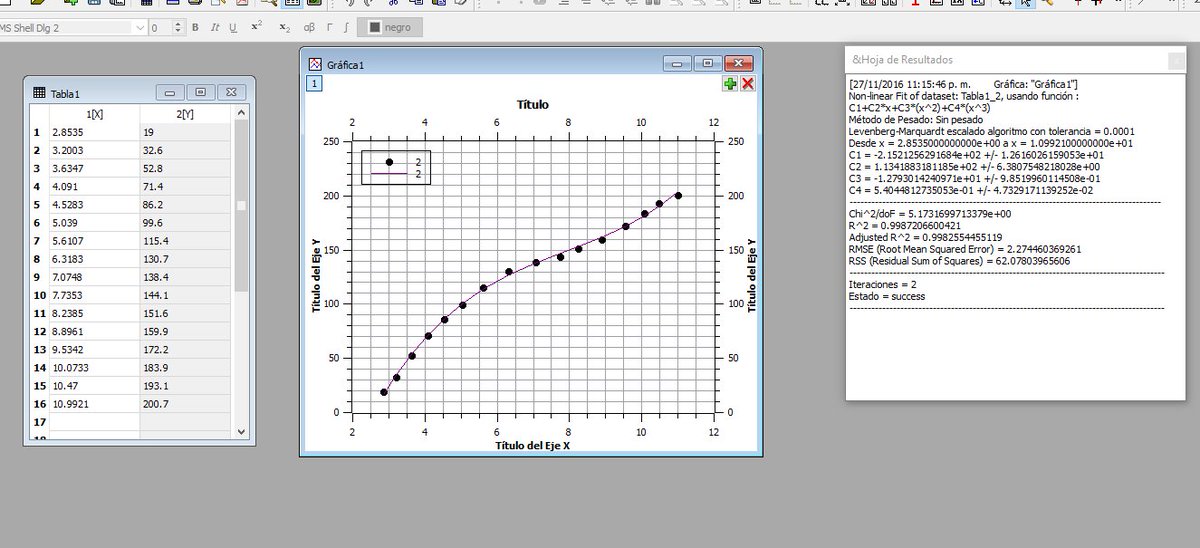Select cell with value 2.8535

pyautogui.click(x=95, y=132)
